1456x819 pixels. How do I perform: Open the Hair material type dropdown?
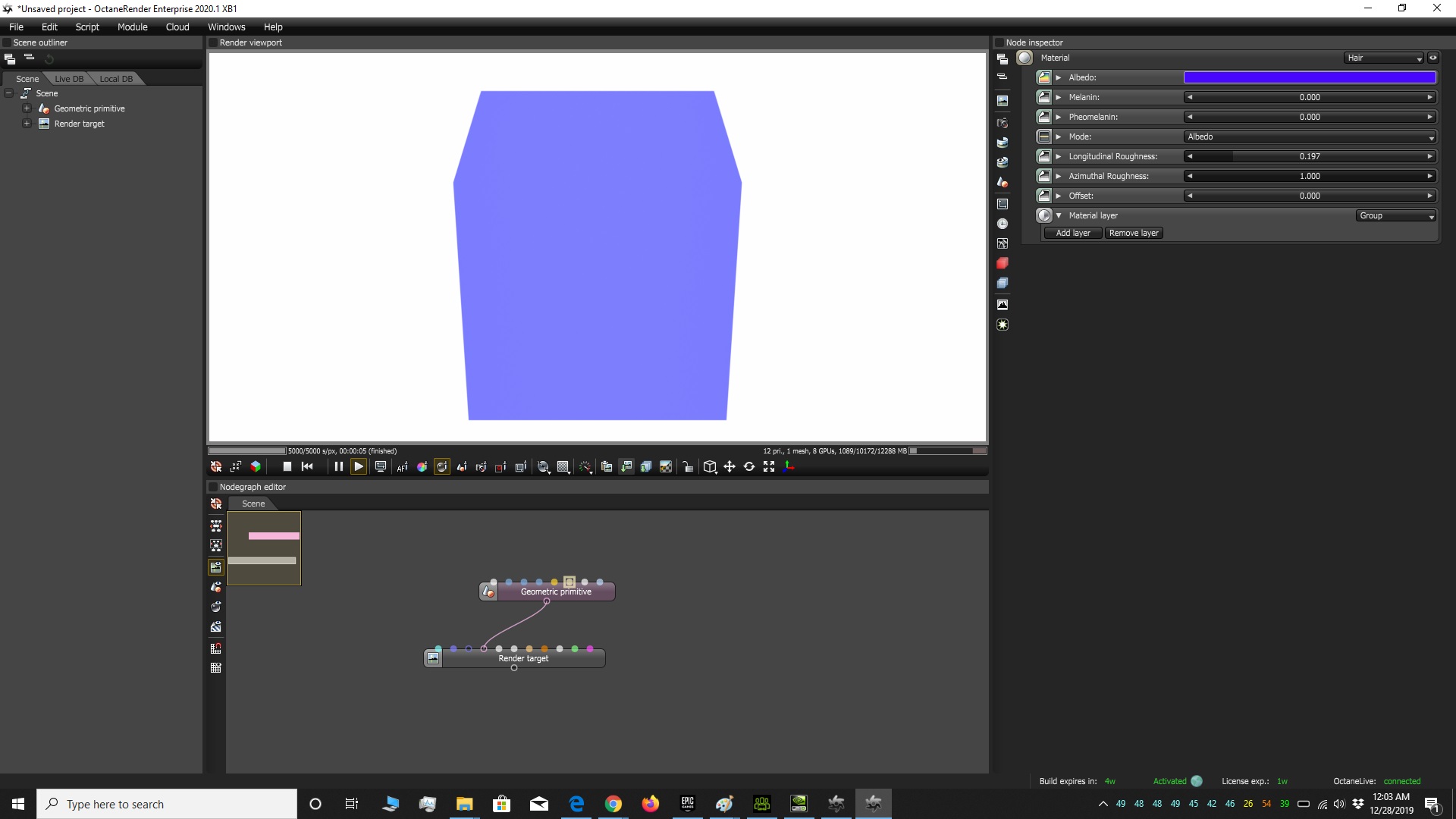coord(1385,58)
